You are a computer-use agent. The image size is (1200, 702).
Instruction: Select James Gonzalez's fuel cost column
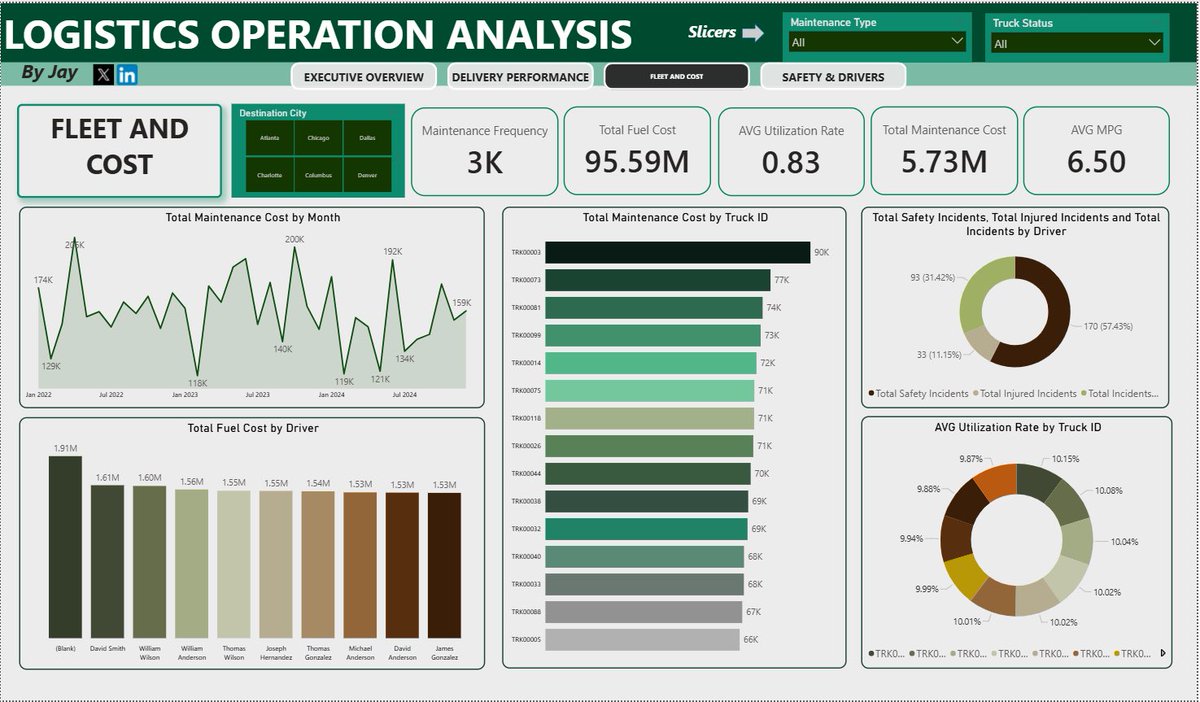click(x=444, y=565)
